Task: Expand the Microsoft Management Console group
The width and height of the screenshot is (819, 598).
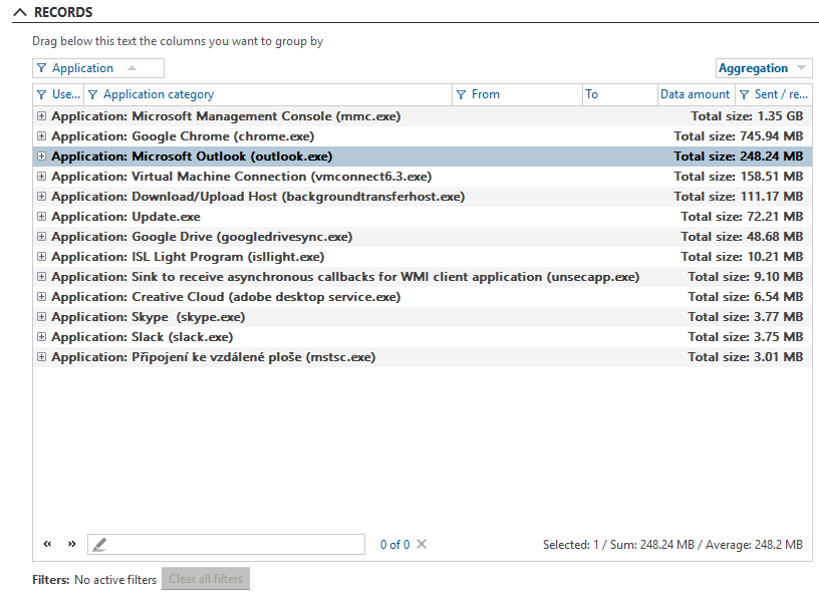Action: [x=42, y=116]
